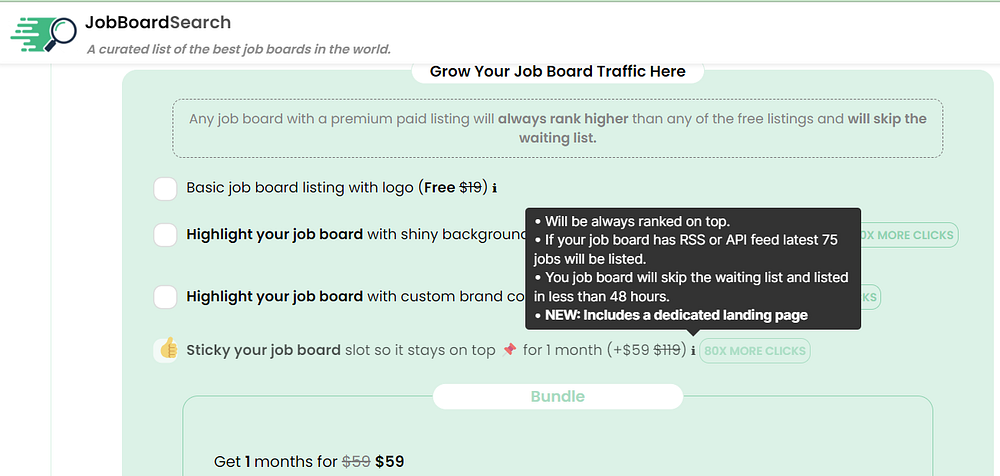The width and height of the screenshot is (1000, 476).
Task: Enable the Basic job board listing checkbox
Action: [x=166, y=188]
